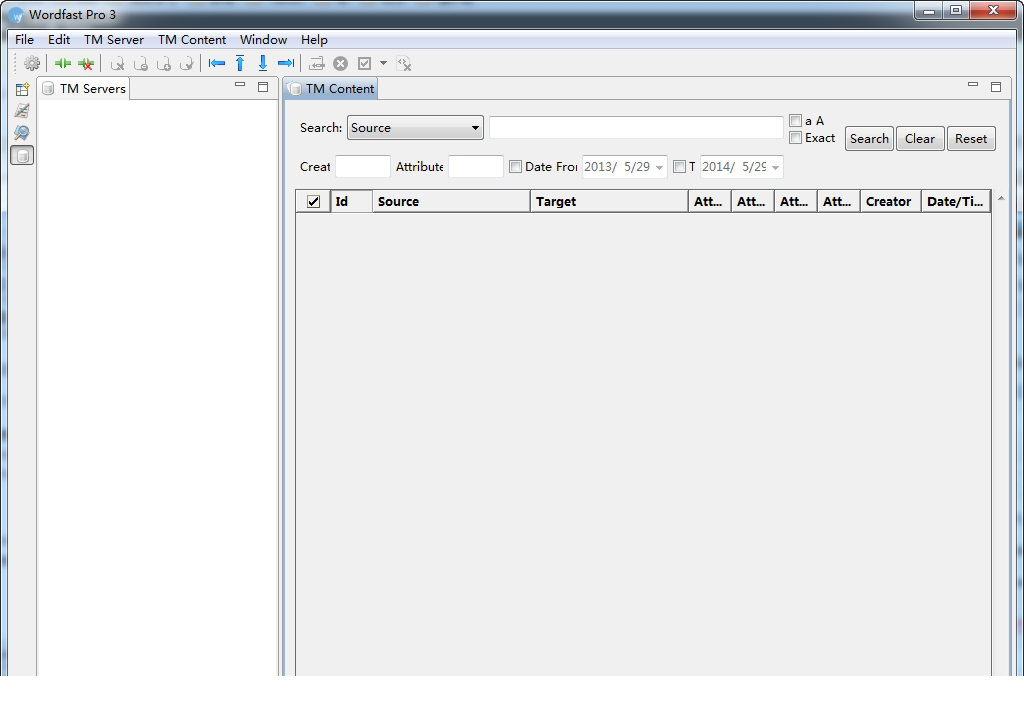Click the gray circled X delete icon
Screen dimensions: 1024x703
point(340,63)
